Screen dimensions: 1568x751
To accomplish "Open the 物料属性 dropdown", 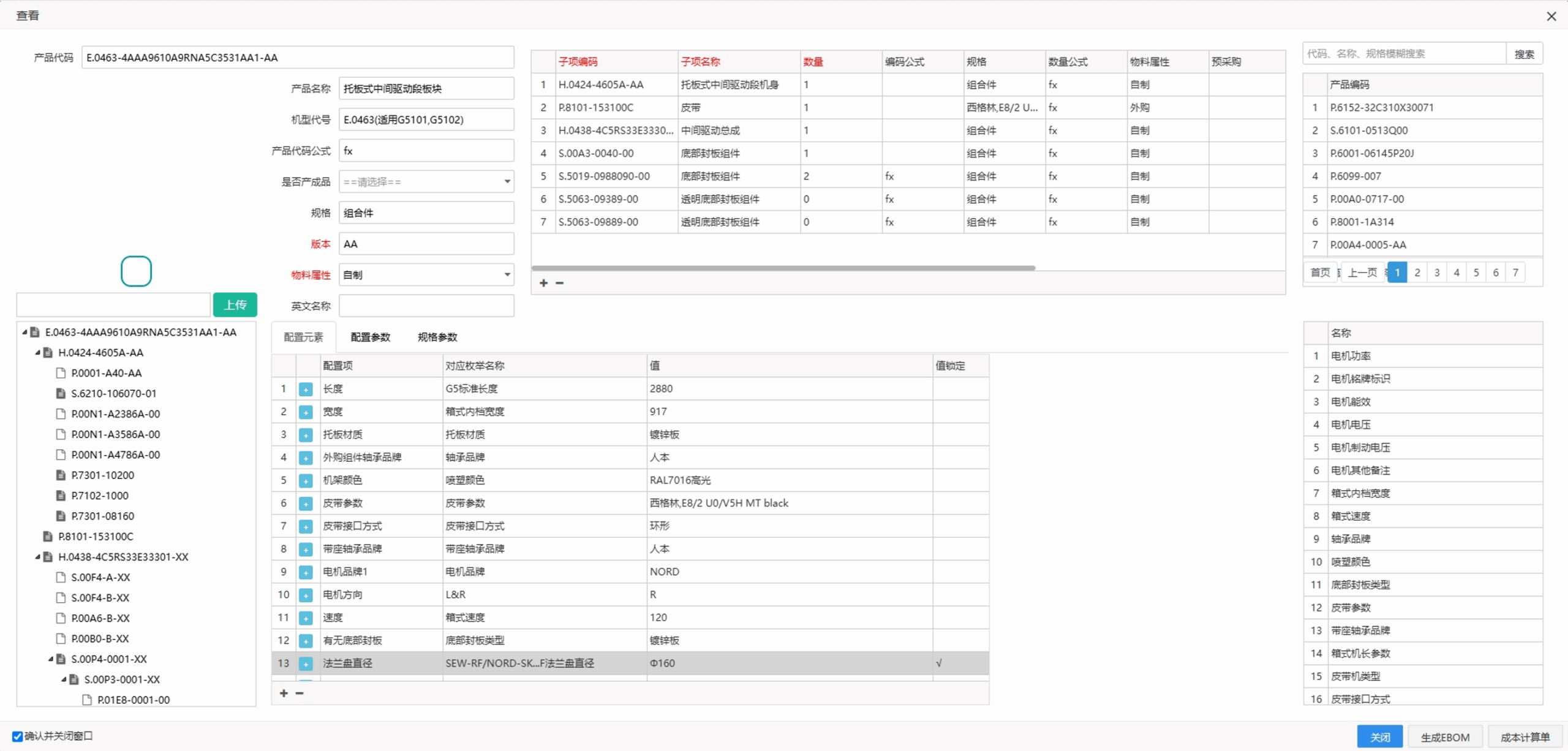I will tap(507, 275).
